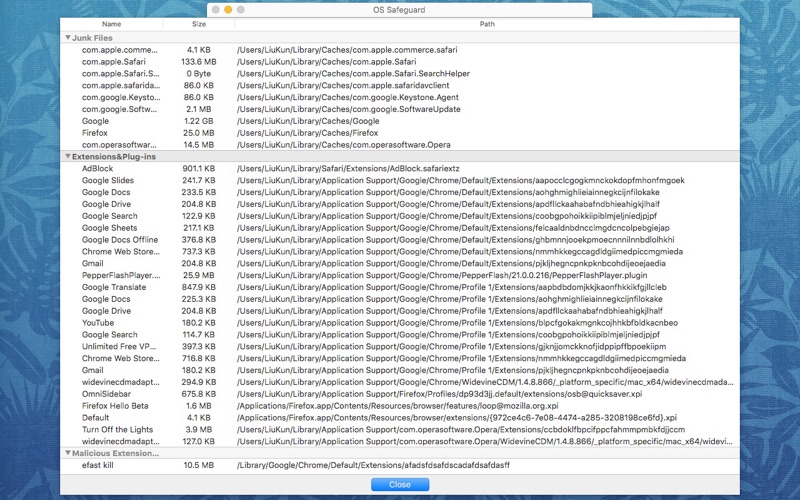This screenshot has width=800, height=500.
Task: Select the Google Search 122.9 KB row
Action: point(399,216)
